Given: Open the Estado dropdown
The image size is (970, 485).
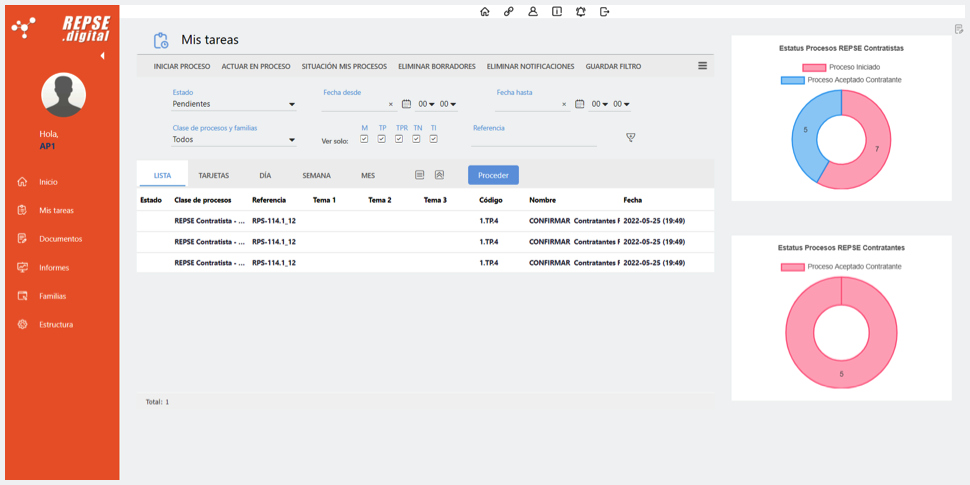Looking at the screenshot, I should coord(234,104).
